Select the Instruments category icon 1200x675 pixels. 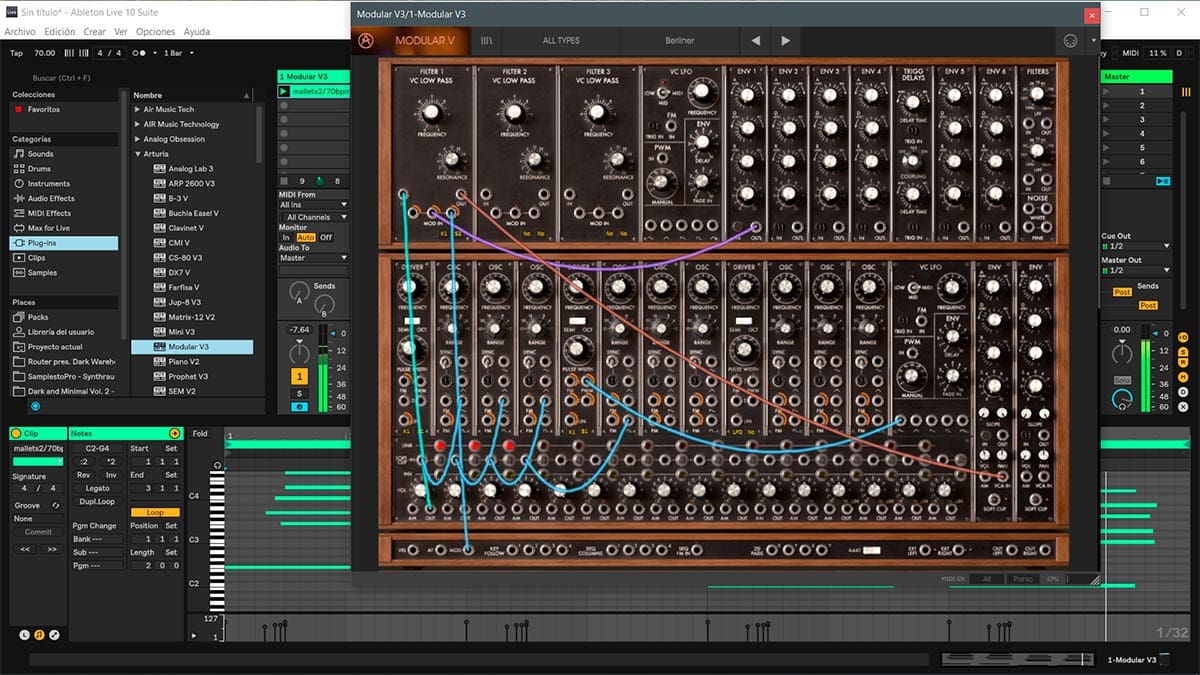coord(18,184)
